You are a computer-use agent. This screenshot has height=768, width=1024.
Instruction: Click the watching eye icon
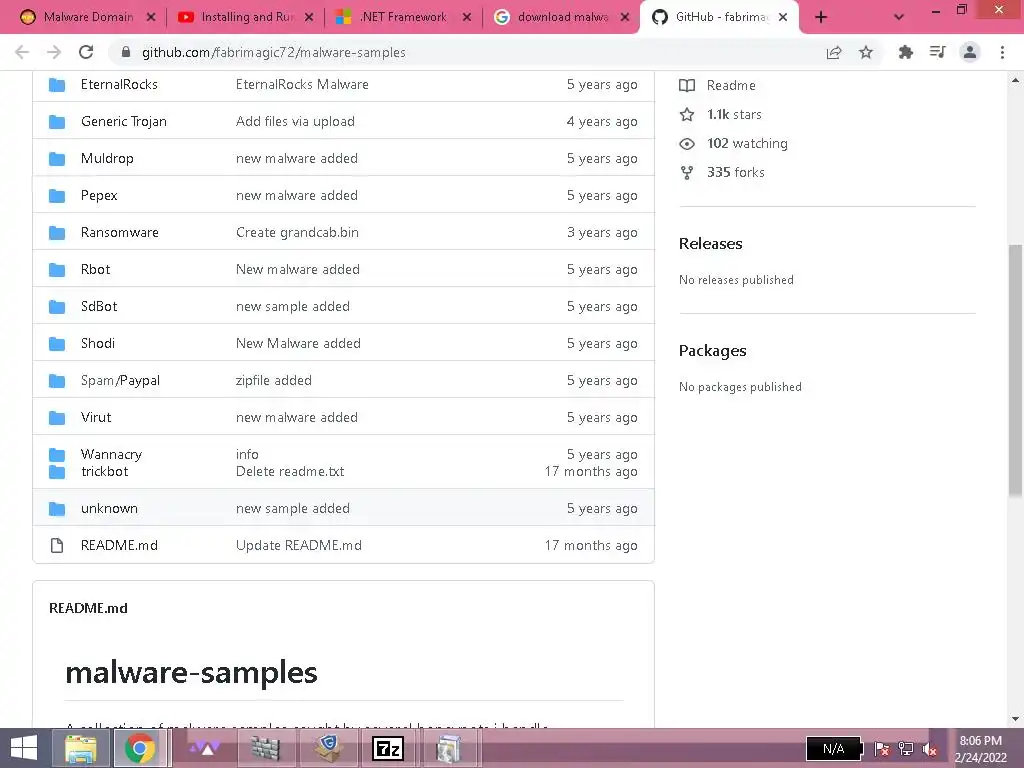pos(687,144)
